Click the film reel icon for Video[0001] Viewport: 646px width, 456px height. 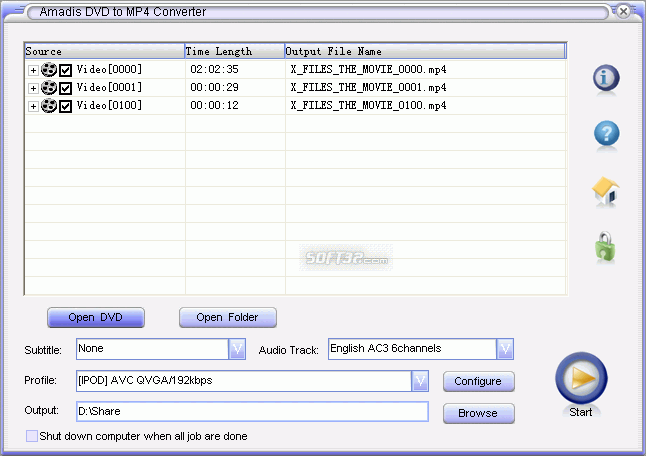49,88
